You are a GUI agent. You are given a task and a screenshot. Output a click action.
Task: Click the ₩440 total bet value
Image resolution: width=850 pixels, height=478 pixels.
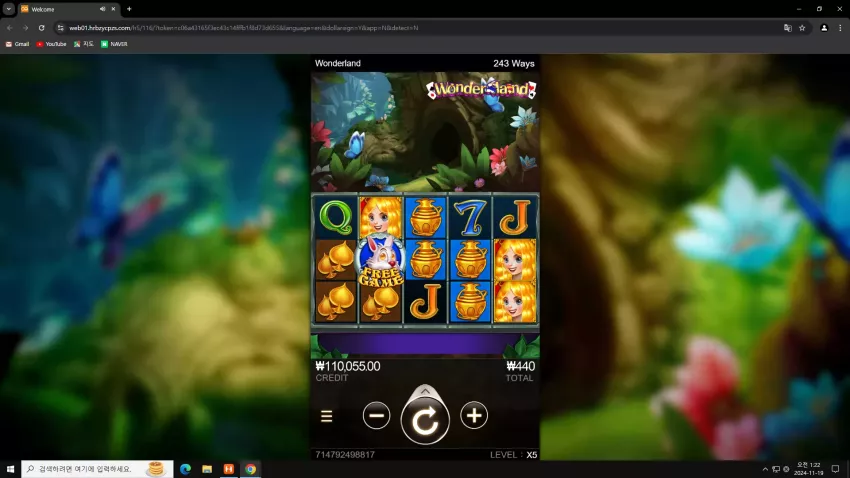click(520, 366)
